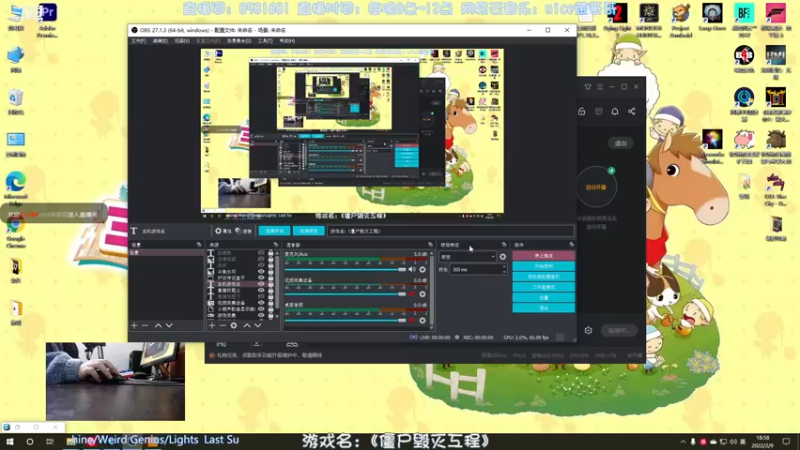This screenshot has width=800, height=450.
Task: Move scene down arrow in Scenes panel
Action: point(169,326)
